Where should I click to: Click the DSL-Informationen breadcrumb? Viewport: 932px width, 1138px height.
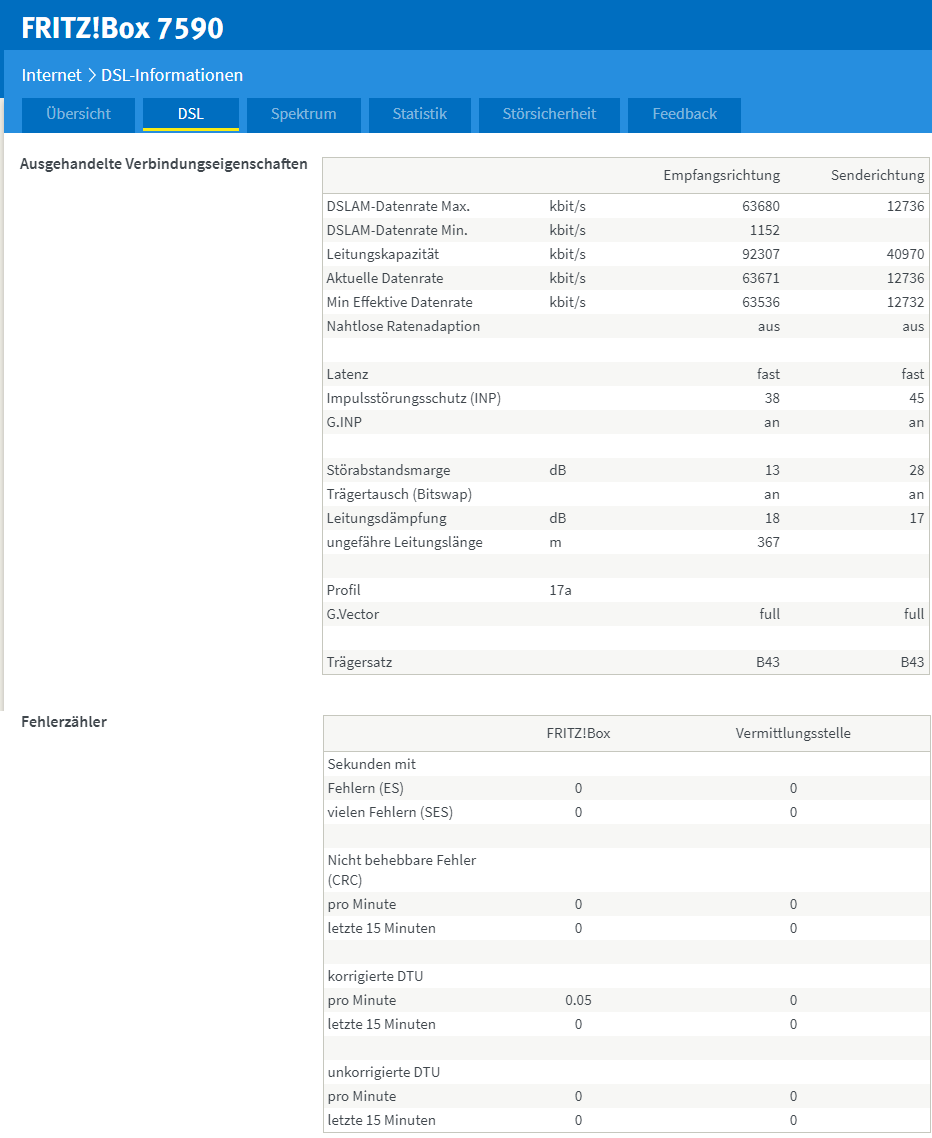tap(172, 75)
